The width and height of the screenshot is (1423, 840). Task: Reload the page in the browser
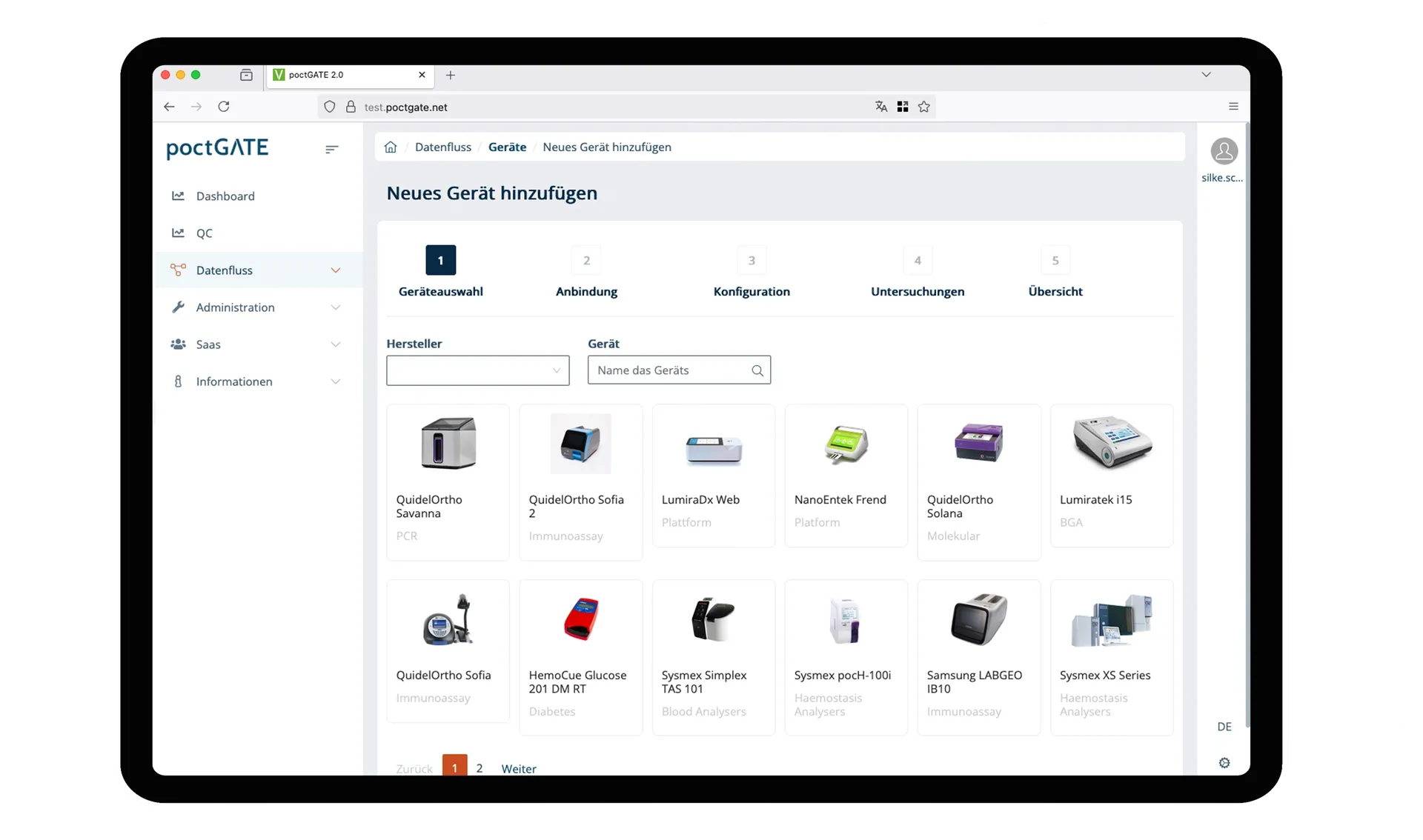pos(224,107)
